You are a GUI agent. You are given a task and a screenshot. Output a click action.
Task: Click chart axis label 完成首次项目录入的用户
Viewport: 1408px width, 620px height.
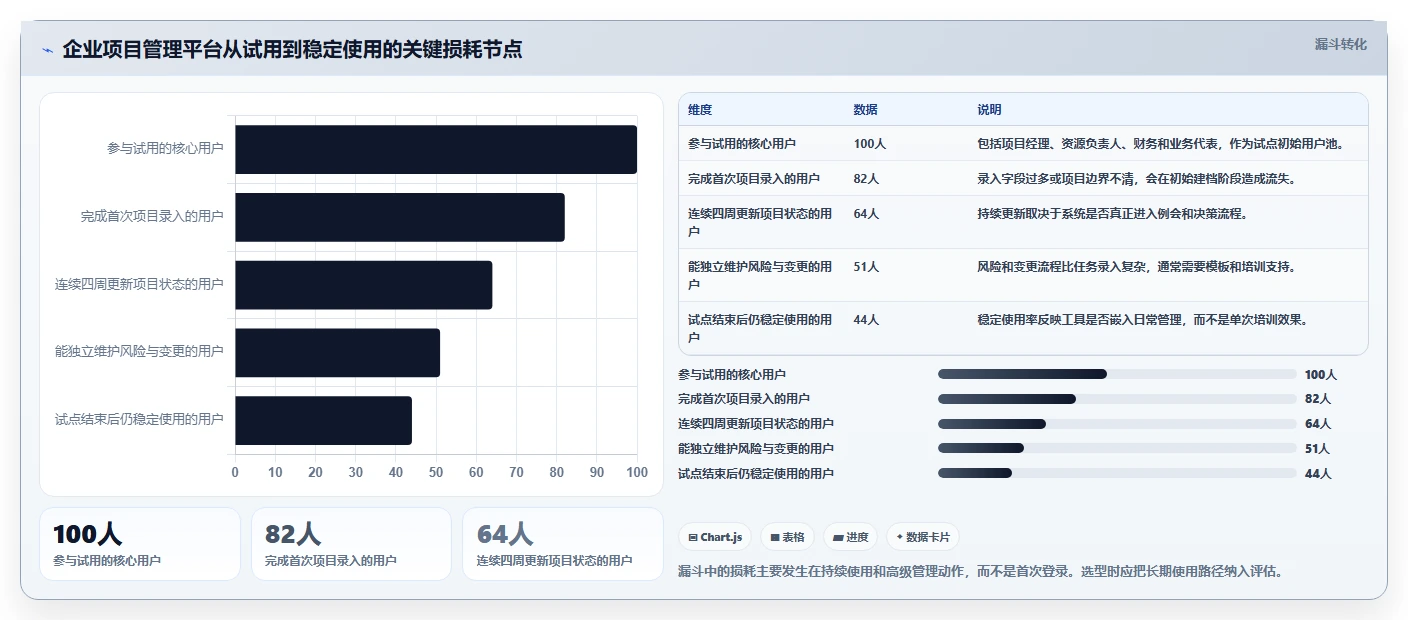coord(152,217)
